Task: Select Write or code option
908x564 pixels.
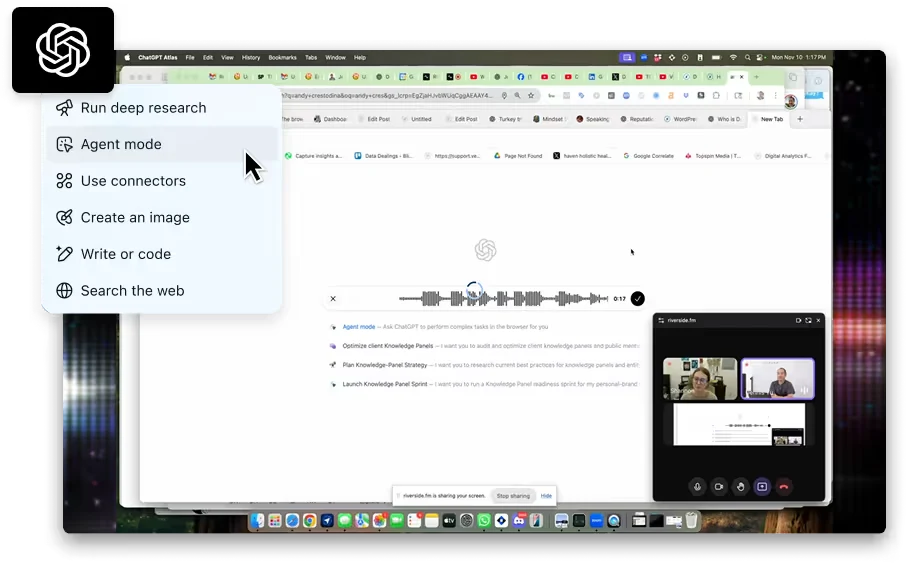Action: pyautogui.click(x=162, y=254)
